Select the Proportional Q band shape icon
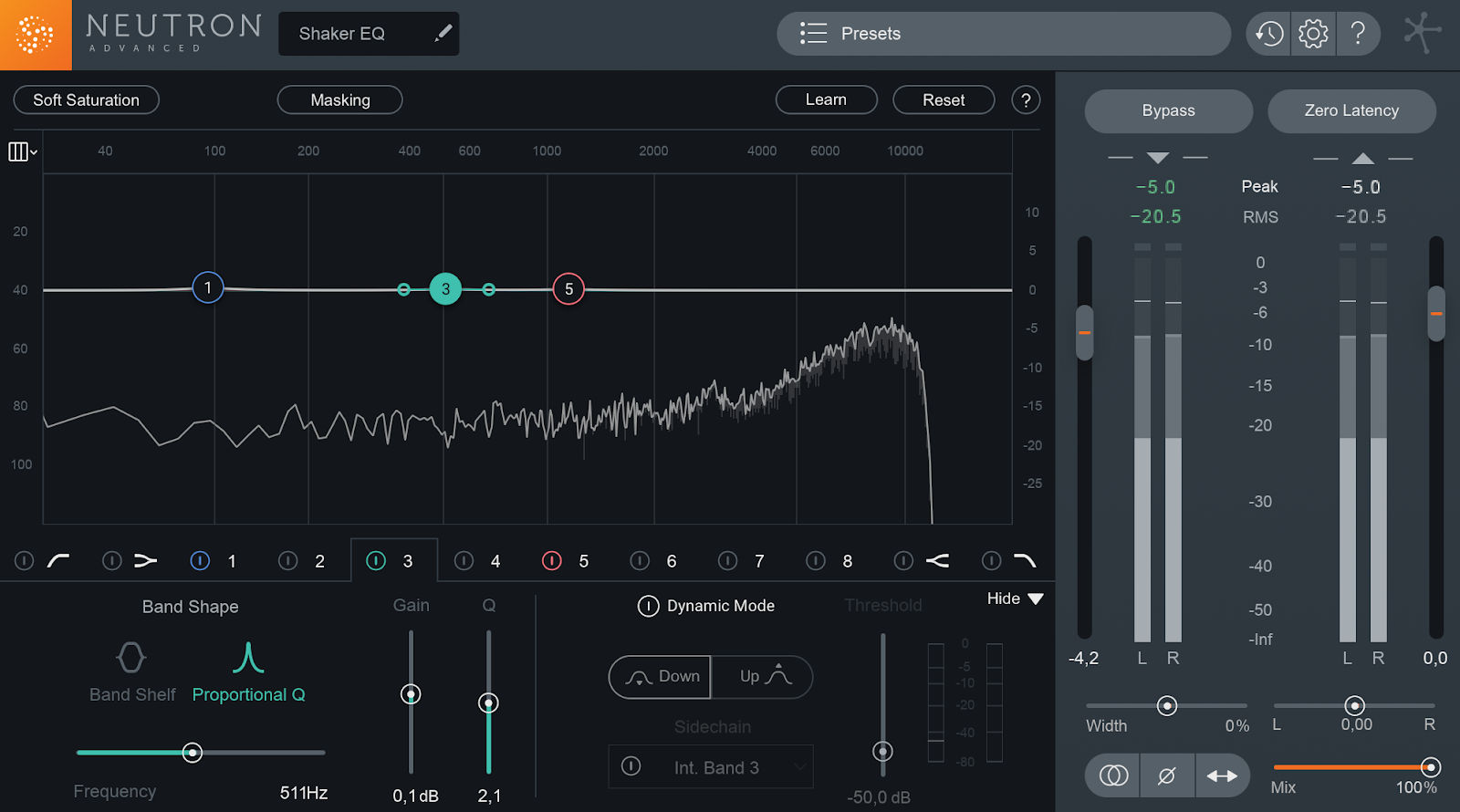Viewport: 1460px width, 812px height. pyautogui.click(x=248, y=658)
